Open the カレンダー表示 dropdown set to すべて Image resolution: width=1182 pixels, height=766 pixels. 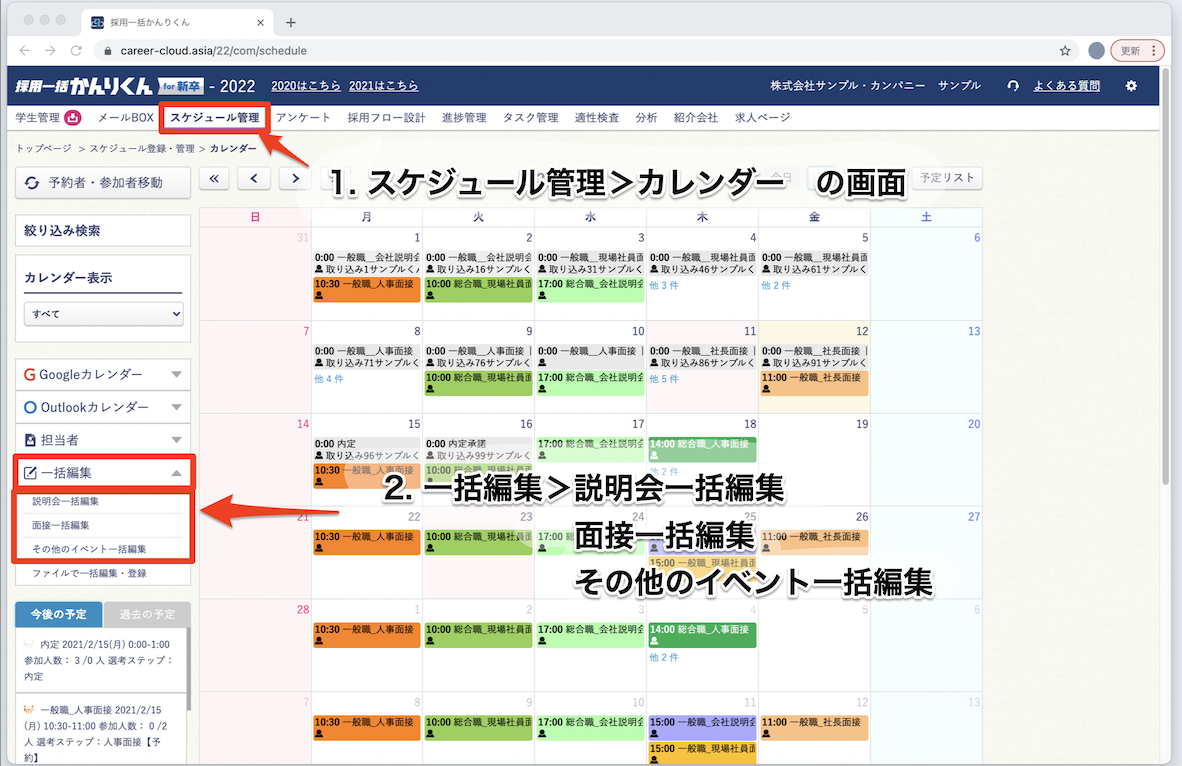[104, 314]
